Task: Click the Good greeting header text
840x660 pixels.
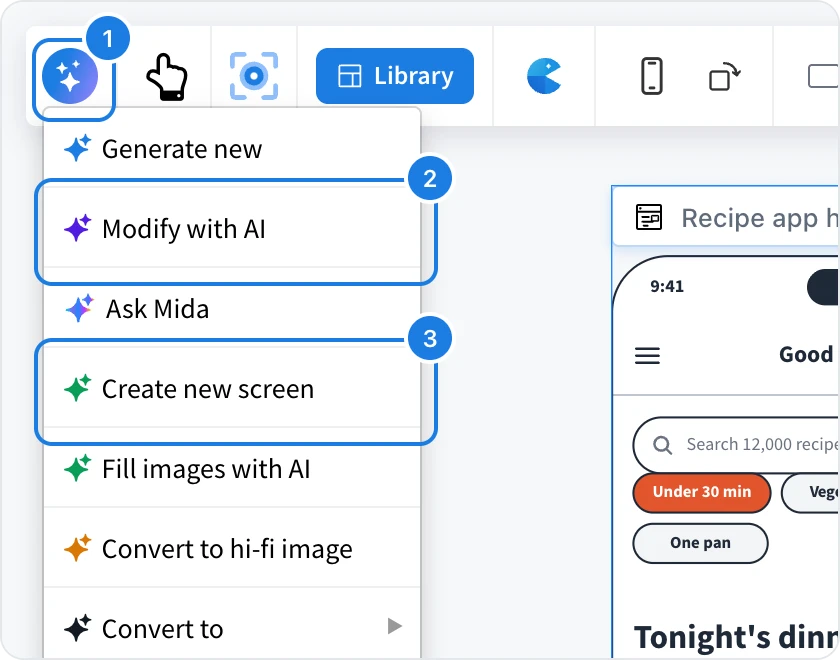Action: click(806, 355)
